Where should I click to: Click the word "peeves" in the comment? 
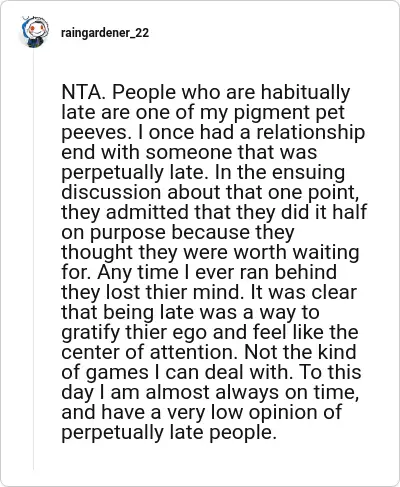tap(94, 133)
